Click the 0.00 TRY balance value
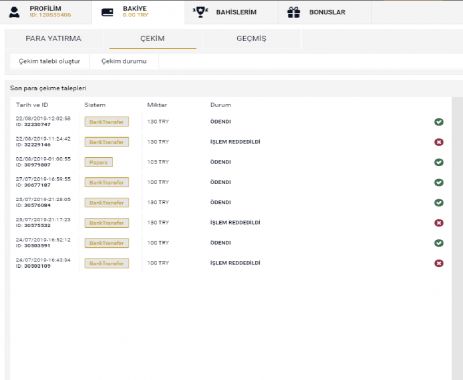 [x=136, y=15]
